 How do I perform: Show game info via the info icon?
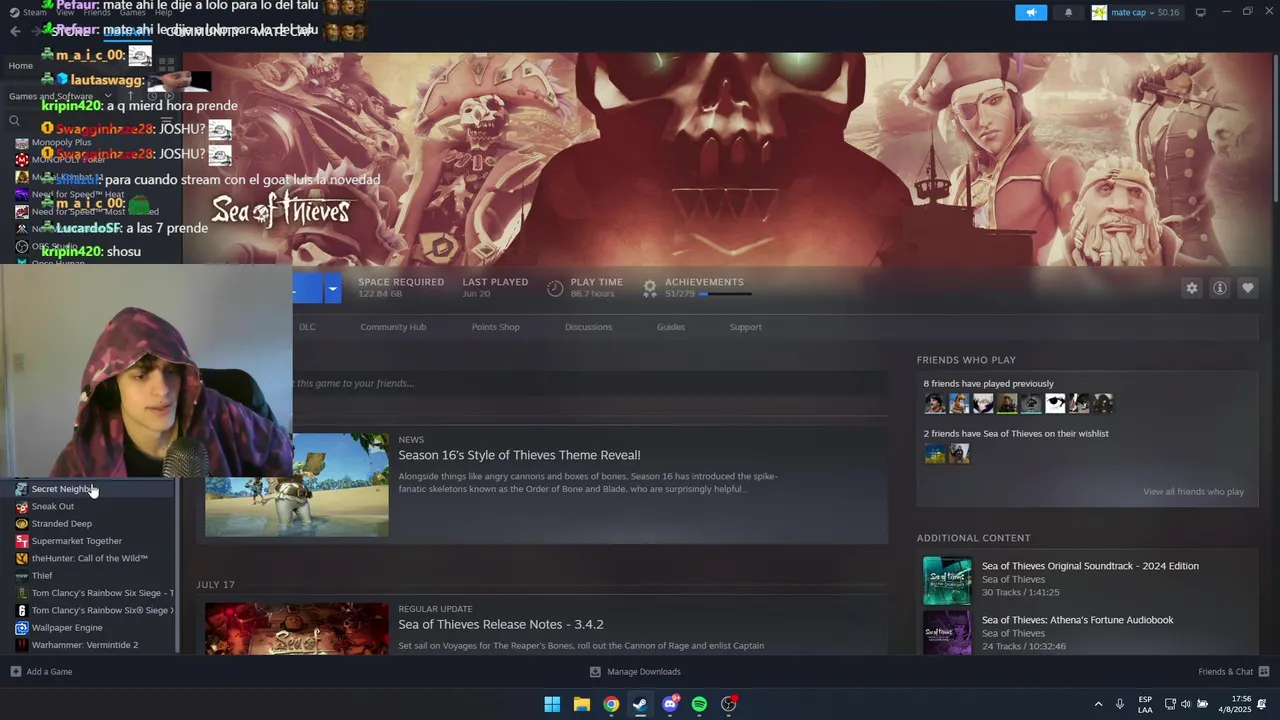pyautogui.click(x=1219, y=288)
